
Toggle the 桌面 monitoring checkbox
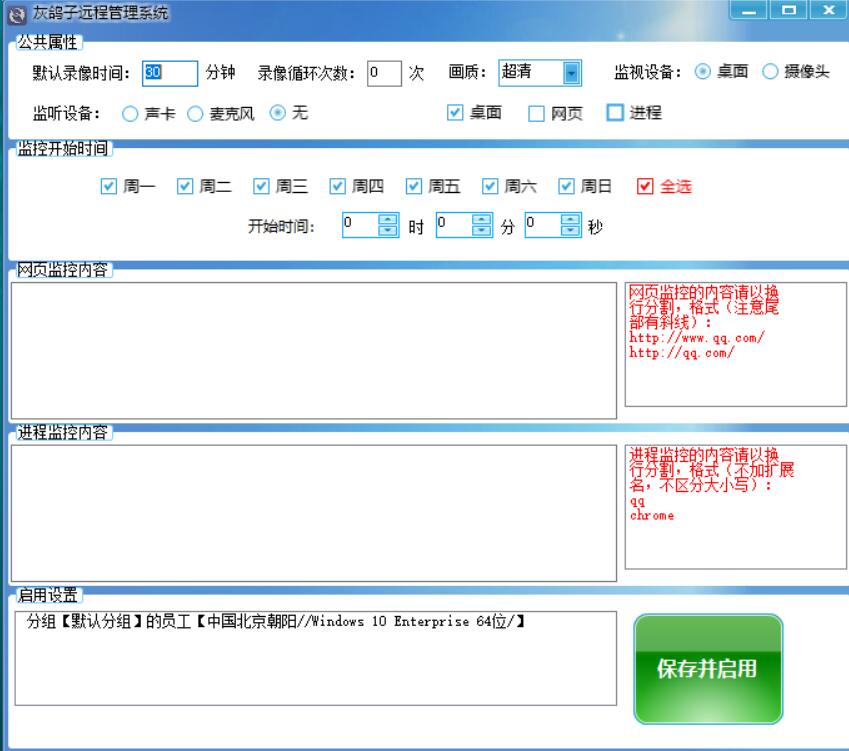click(455, 113)
